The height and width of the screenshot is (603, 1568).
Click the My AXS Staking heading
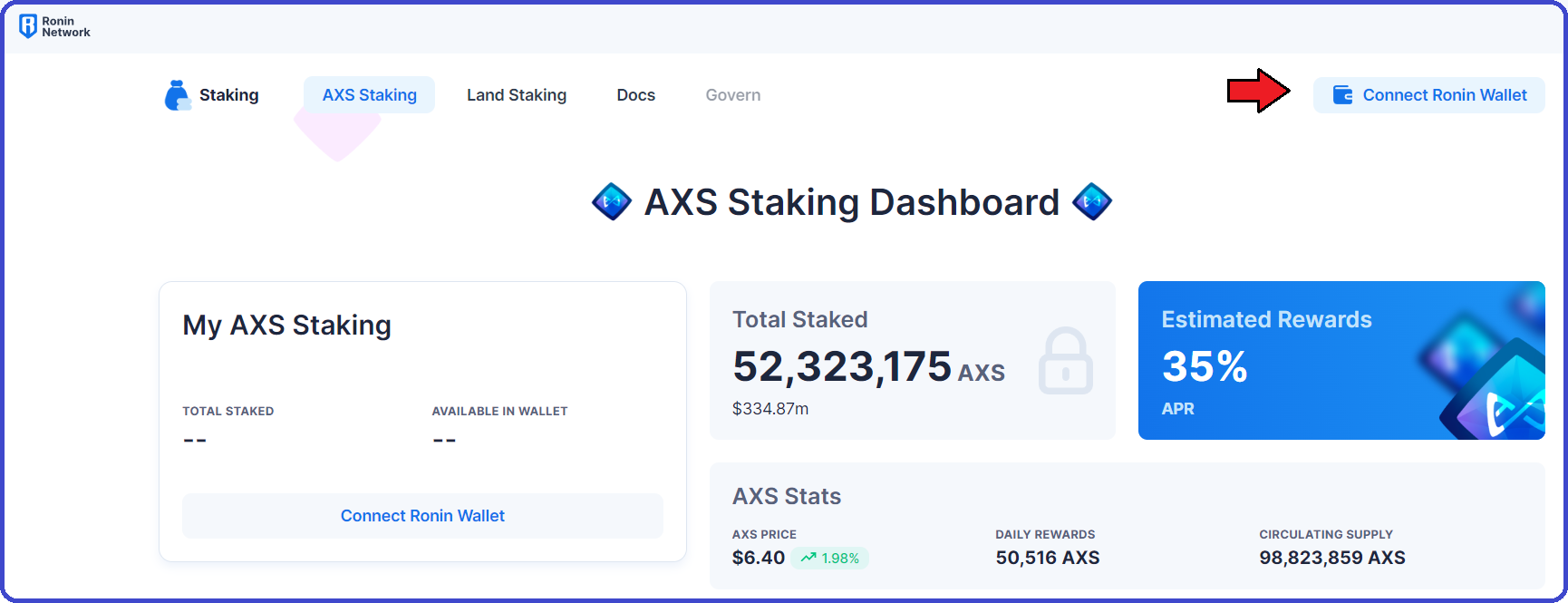coord(287,325)
